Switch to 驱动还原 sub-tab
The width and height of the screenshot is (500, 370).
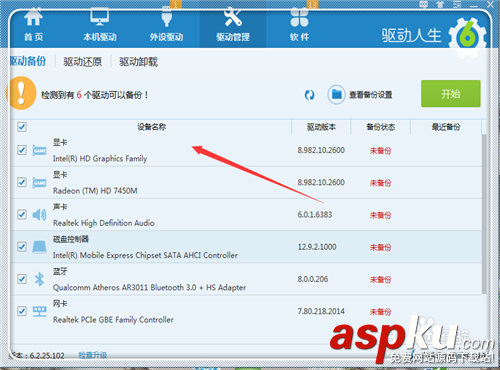(83, 62)
